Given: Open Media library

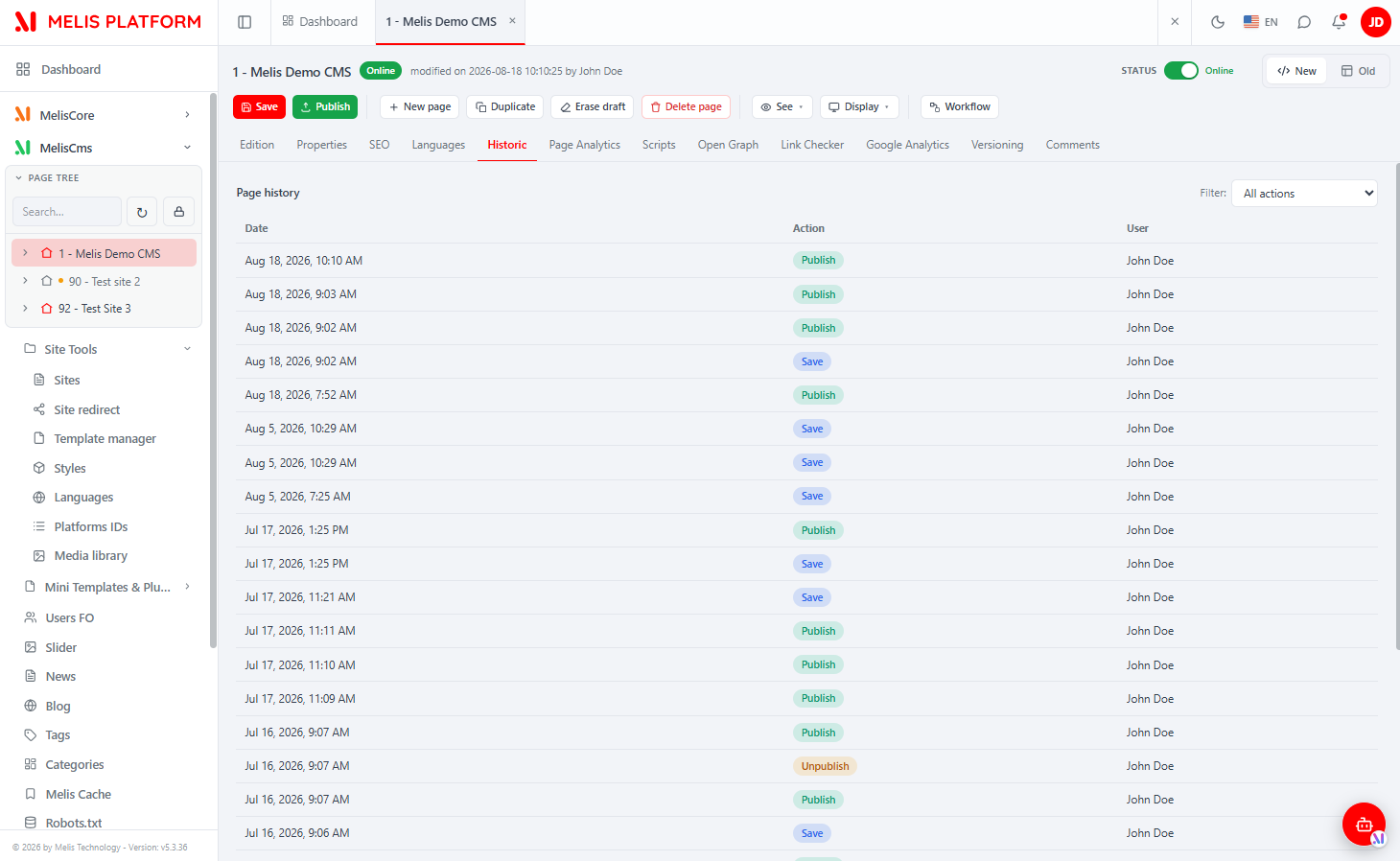Looking at the screenshot, I should pyautogui.click(x=90, y=555).
